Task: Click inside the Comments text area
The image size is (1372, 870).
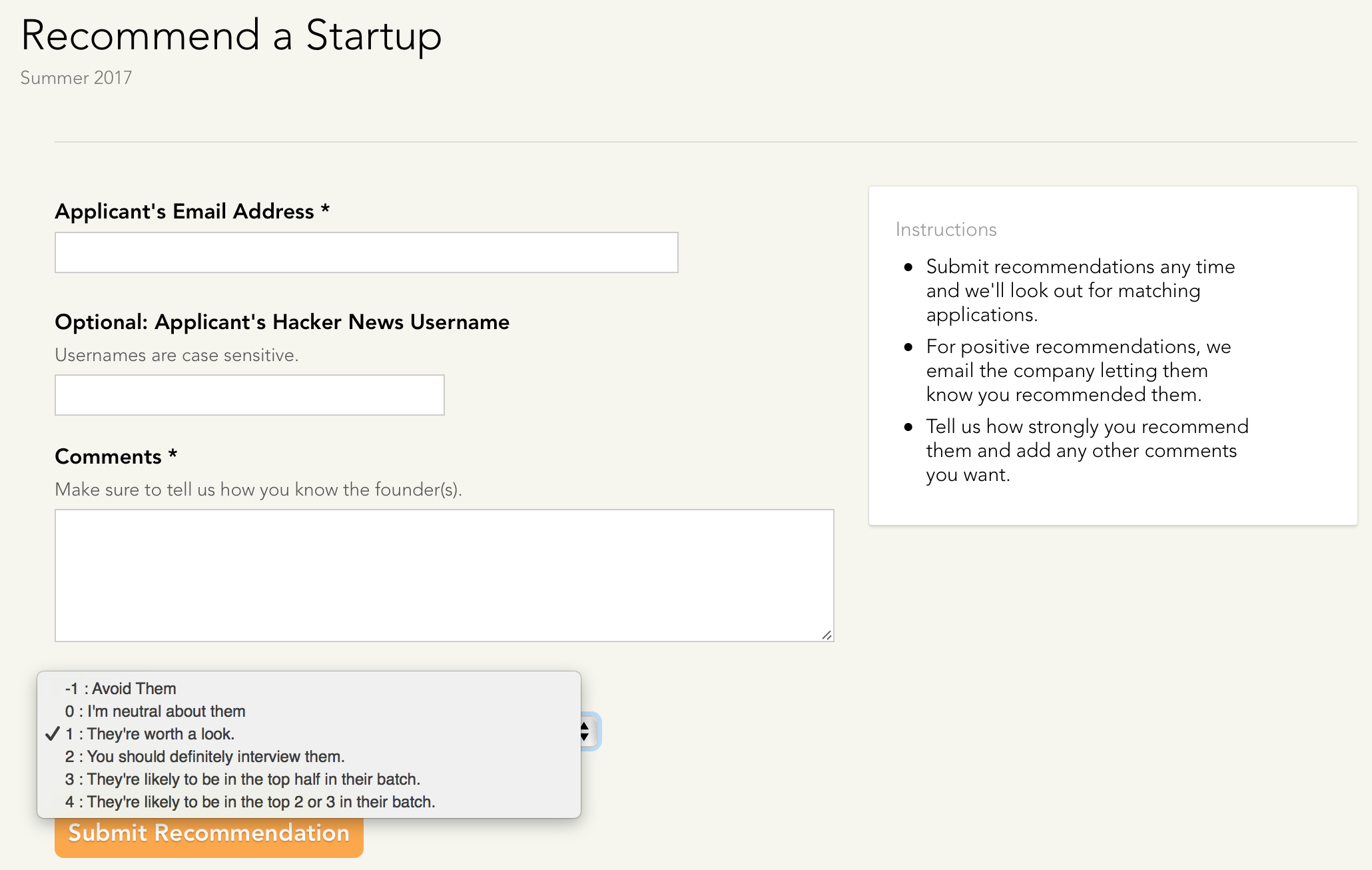Action: [x=444, y=576]
